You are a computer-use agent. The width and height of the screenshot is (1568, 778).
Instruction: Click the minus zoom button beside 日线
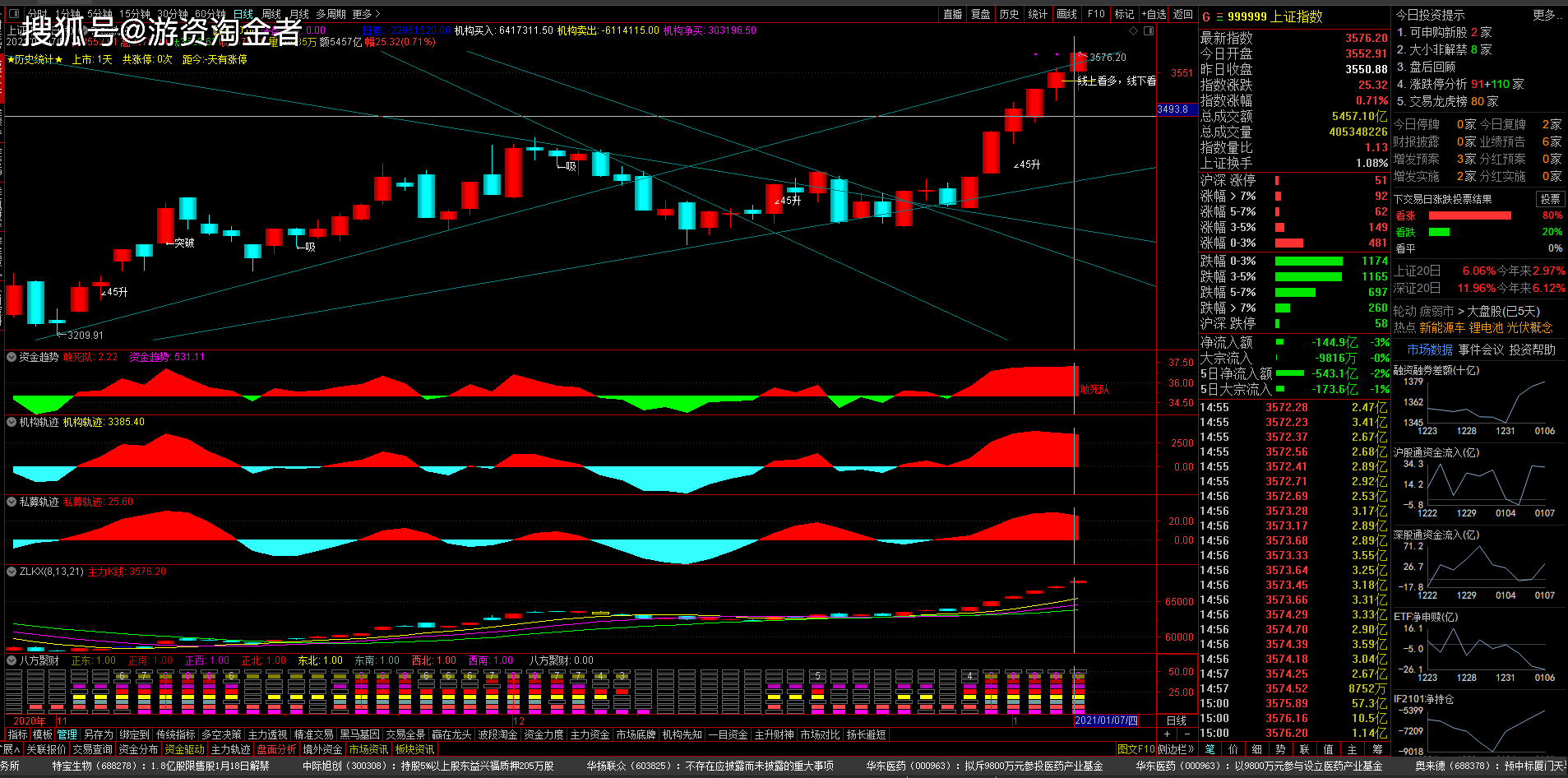(x=1186, y=734)
